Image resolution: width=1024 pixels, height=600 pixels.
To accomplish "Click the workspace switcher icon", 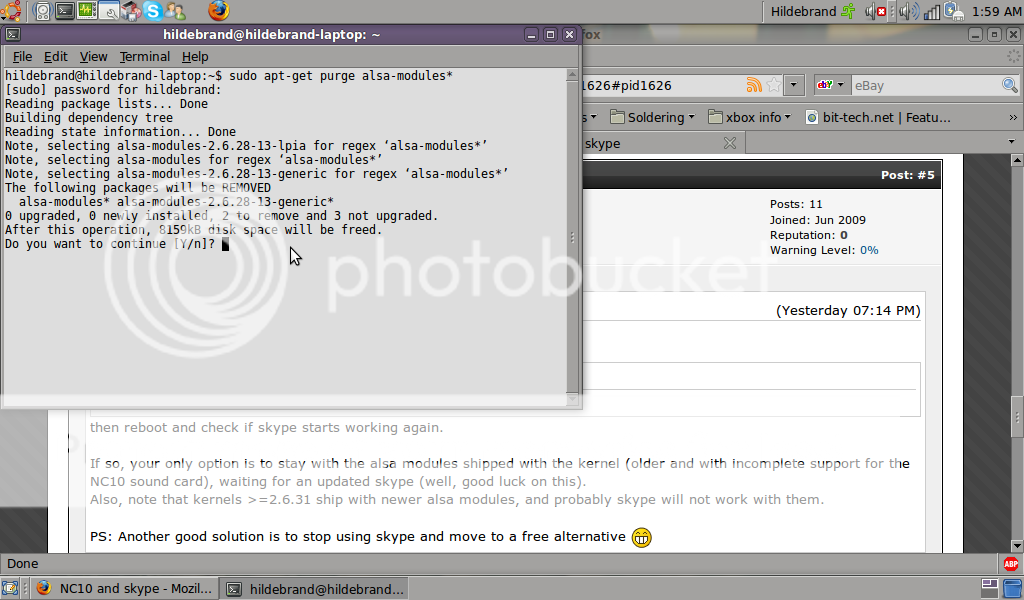I will coord(989,587).
